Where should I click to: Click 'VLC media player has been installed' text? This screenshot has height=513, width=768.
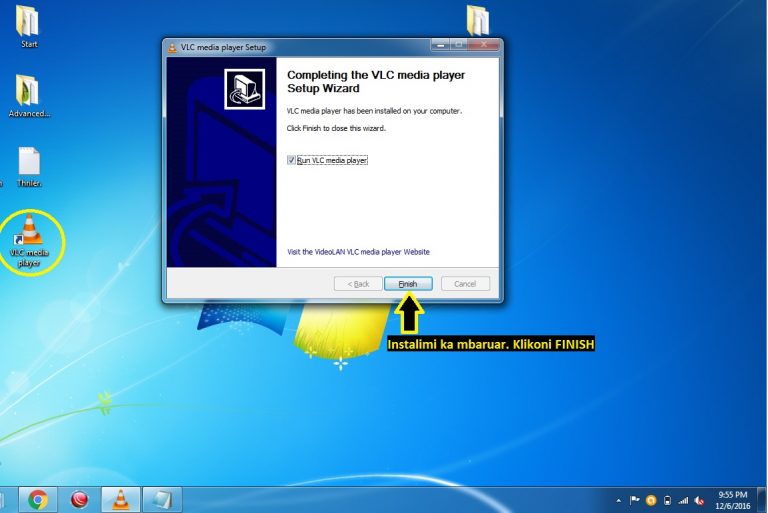pos(374,111)
